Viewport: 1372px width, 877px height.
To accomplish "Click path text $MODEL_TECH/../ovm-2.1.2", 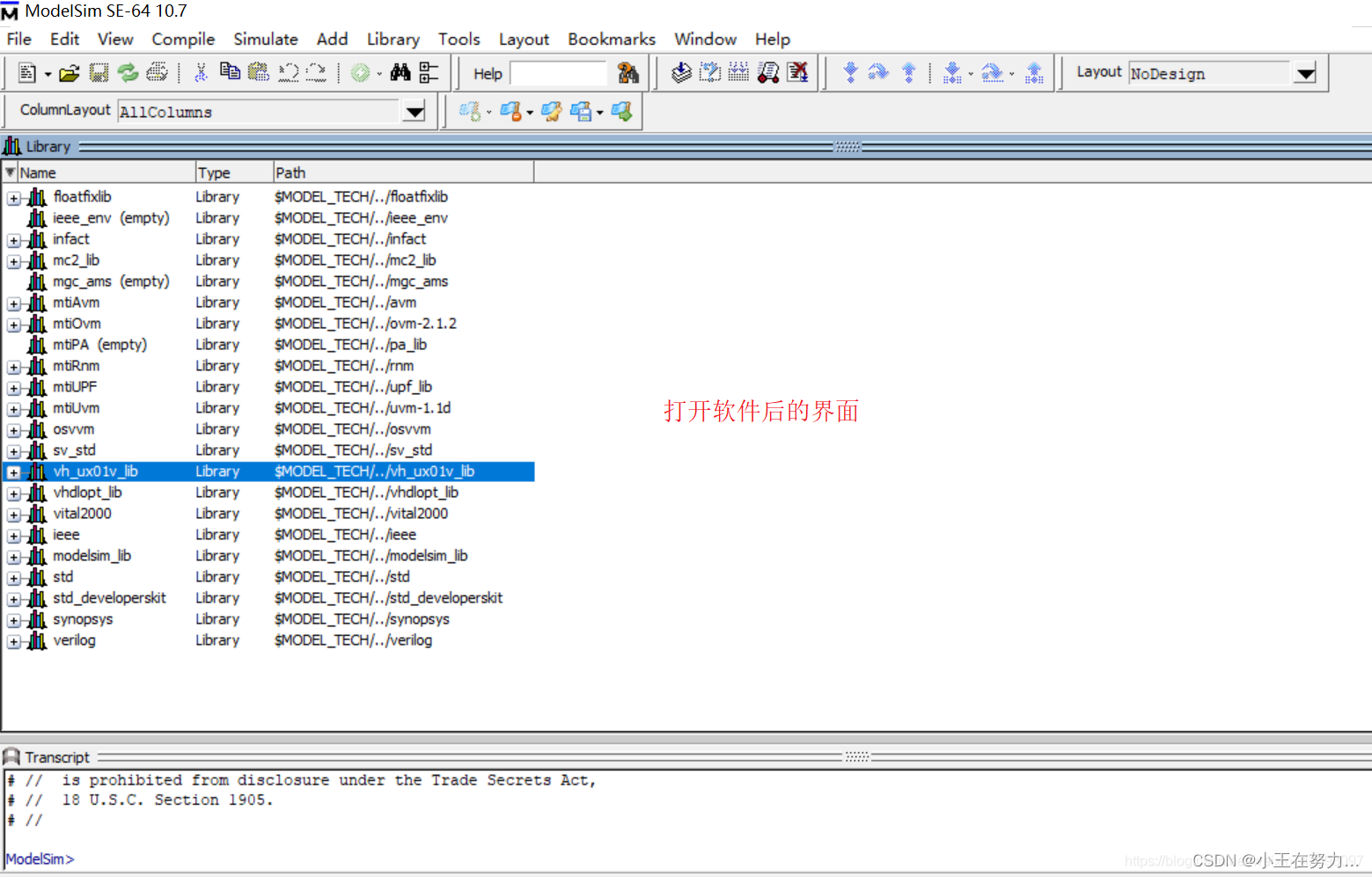I will click(x=365, y=324).
